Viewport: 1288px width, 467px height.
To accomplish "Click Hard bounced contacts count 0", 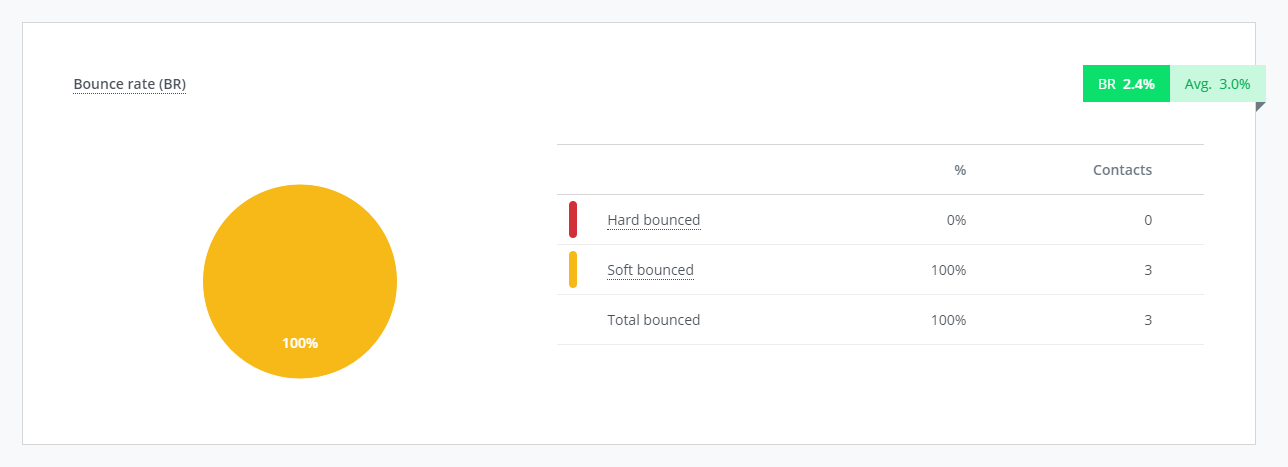I will [x=1148, y=220].
